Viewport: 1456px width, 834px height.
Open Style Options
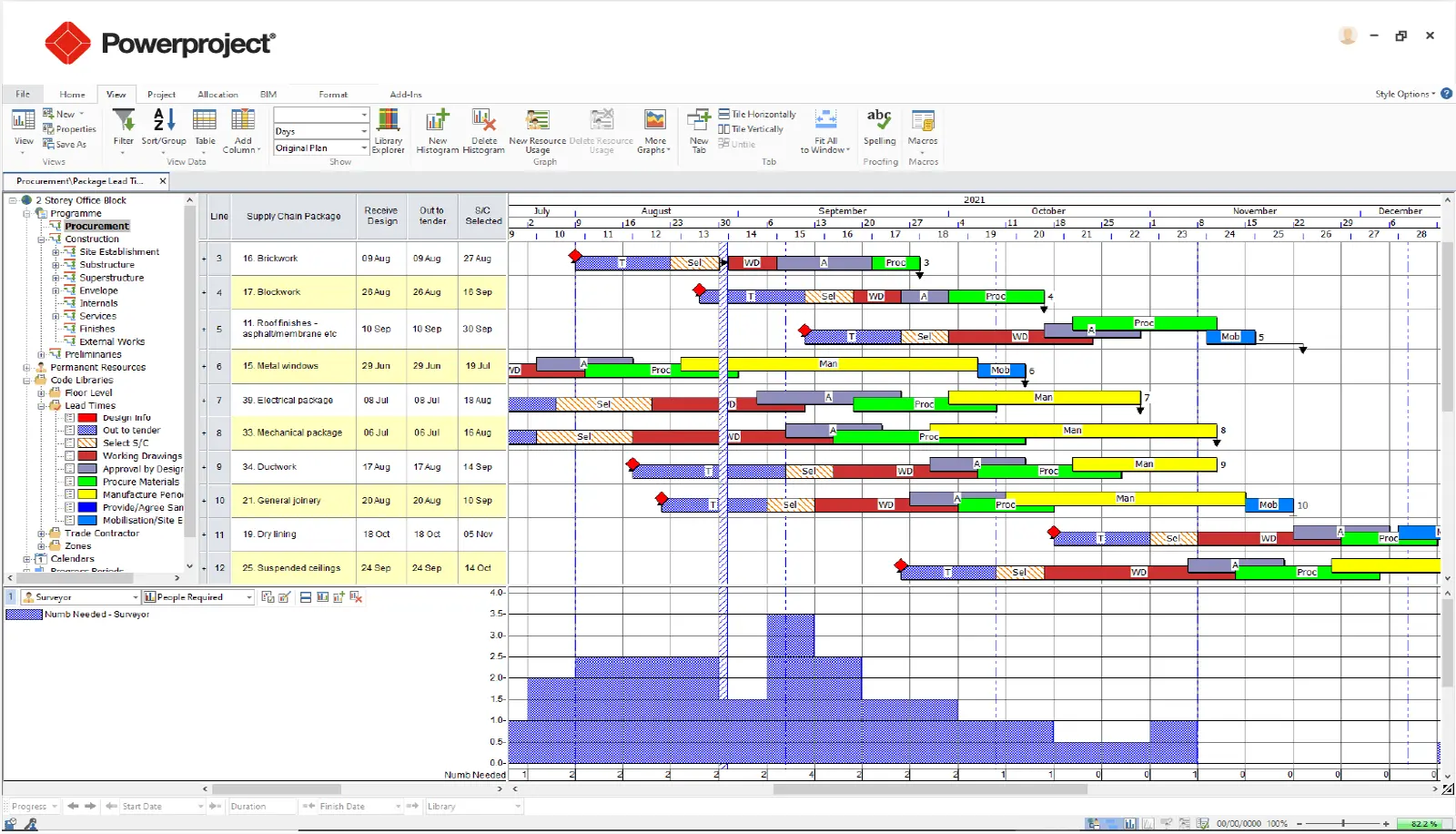tap(1401, 94)
